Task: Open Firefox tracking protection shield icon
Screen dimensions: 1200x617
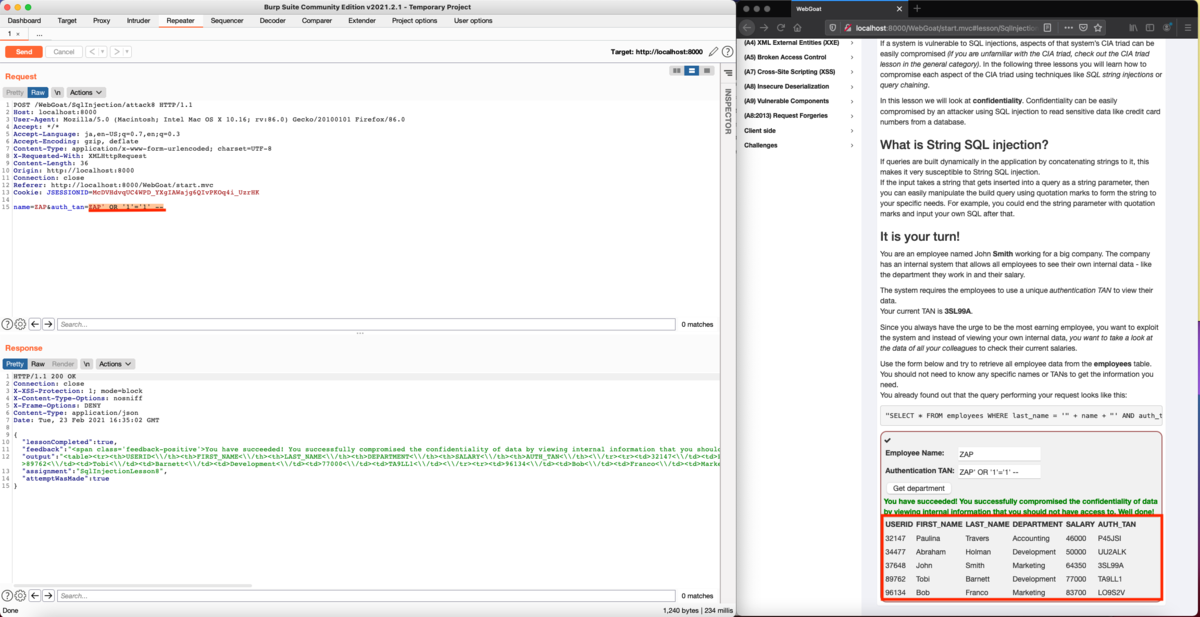Action: pyautogui.click(x=832, y=28)
